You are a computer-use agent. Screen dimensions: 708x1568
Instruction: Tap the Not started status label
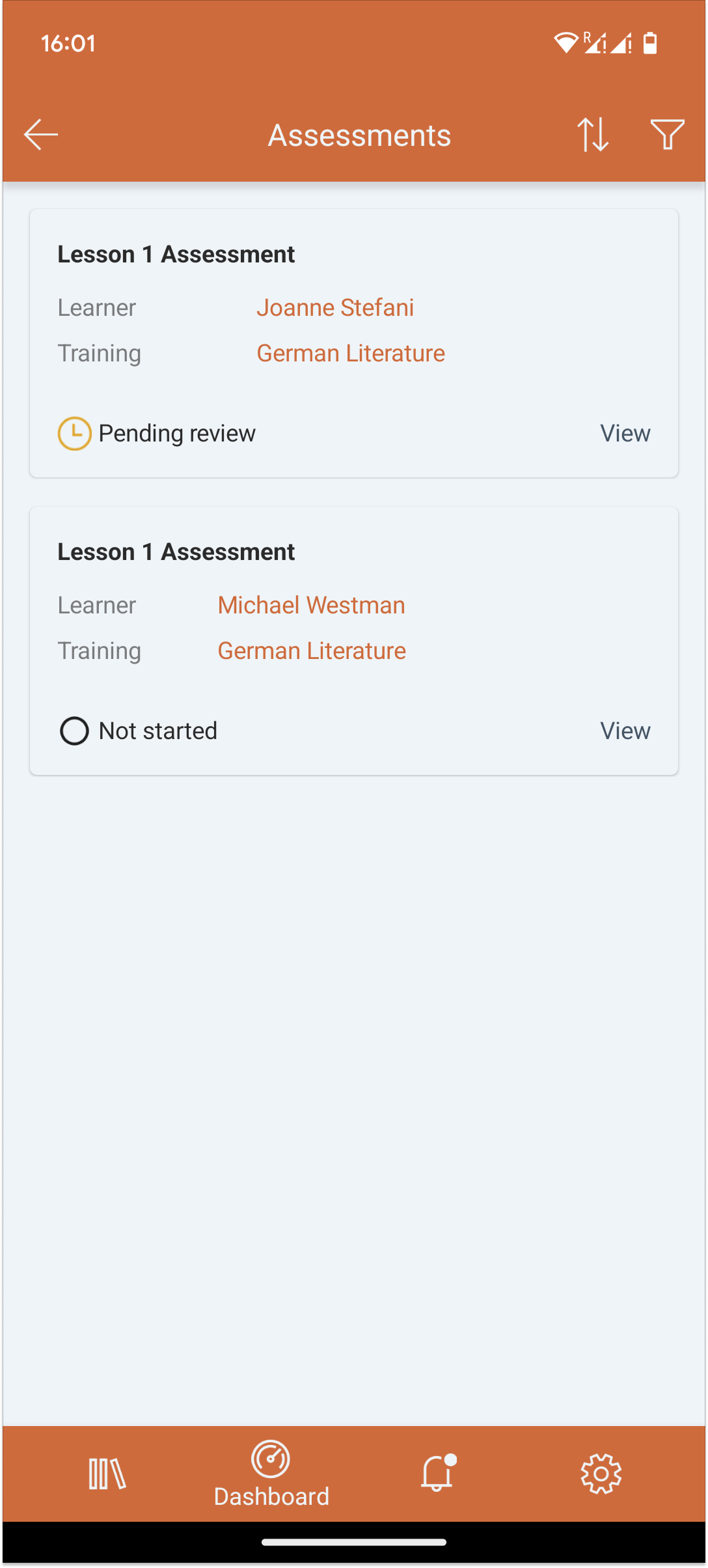pyautogui.click(x=158, y=731)
